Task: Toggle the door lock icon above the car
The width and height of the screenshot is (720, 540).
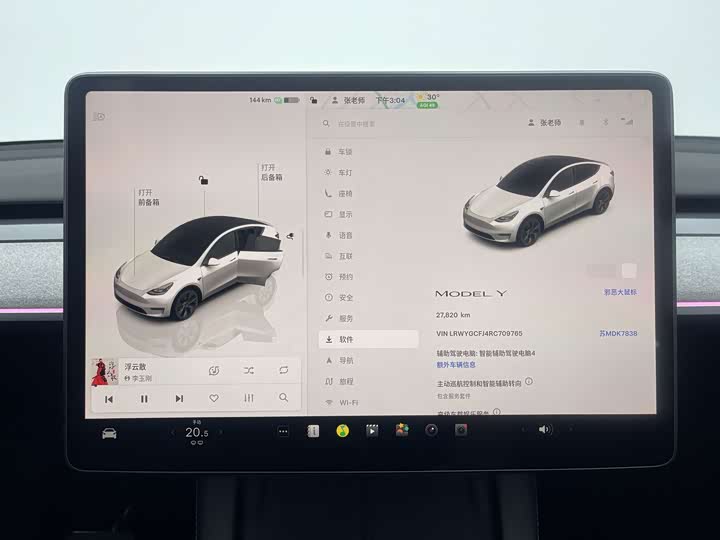Action: 203,180
